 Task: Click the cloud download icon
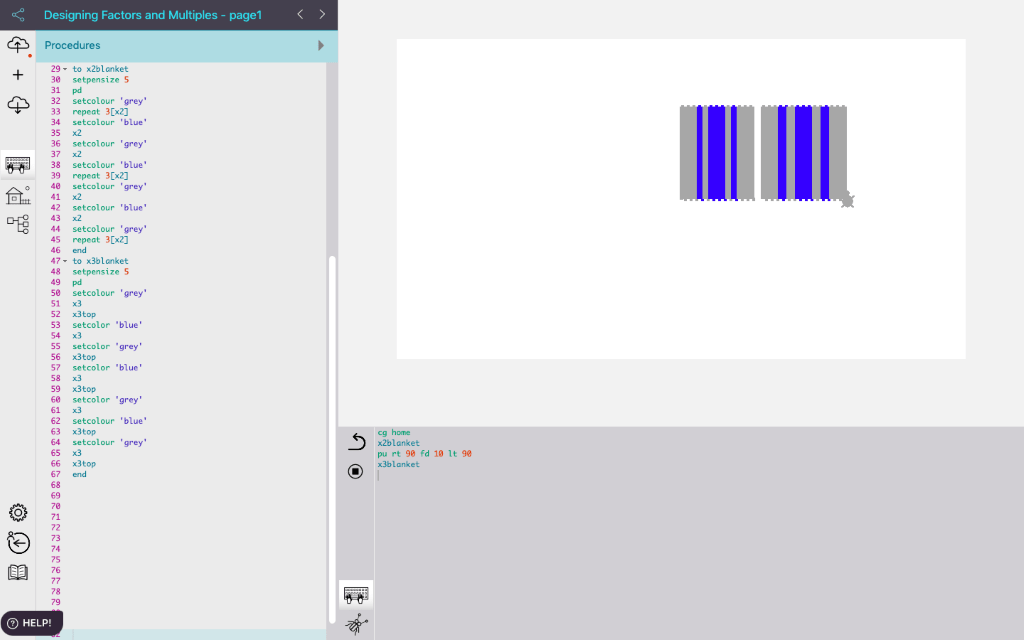coord(18,104)
